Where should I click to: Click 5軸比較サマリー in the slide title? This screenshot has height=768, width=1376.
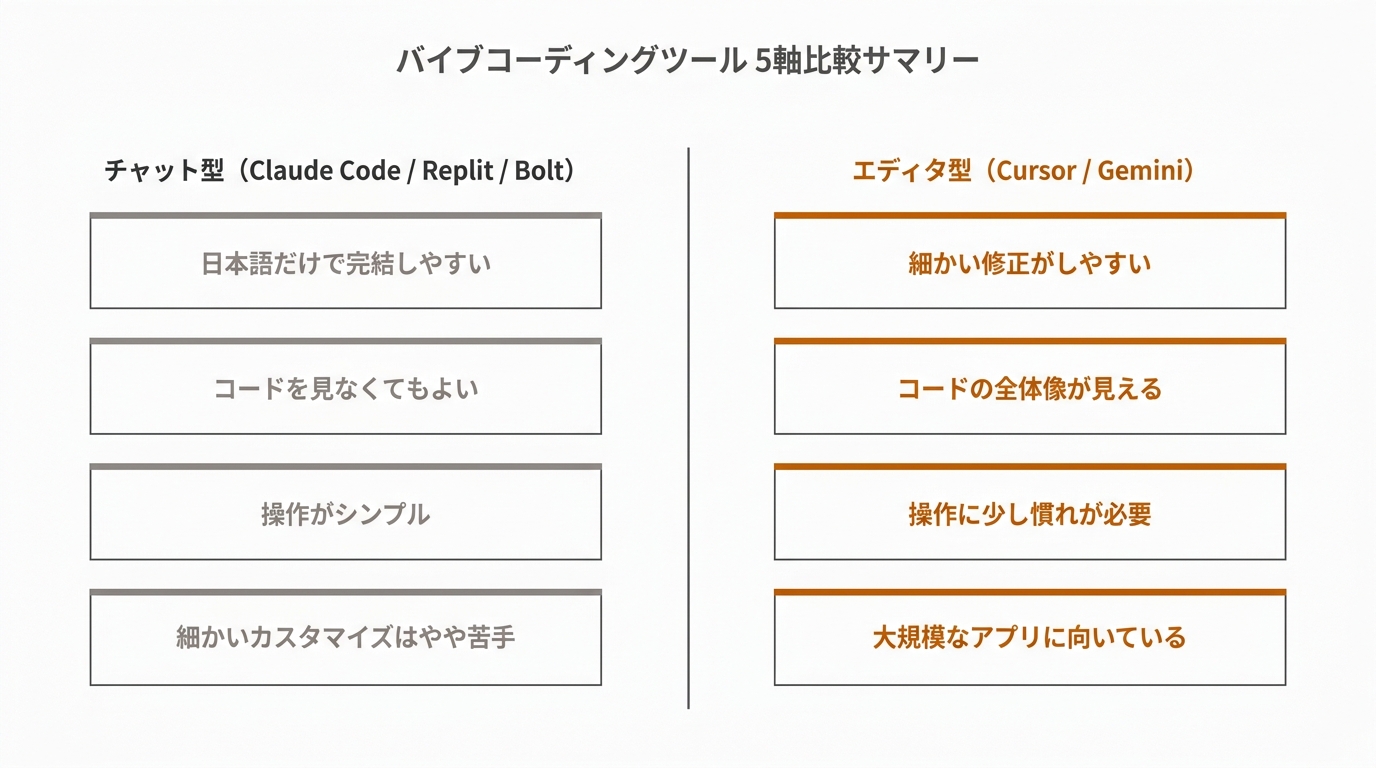(867, 61)
